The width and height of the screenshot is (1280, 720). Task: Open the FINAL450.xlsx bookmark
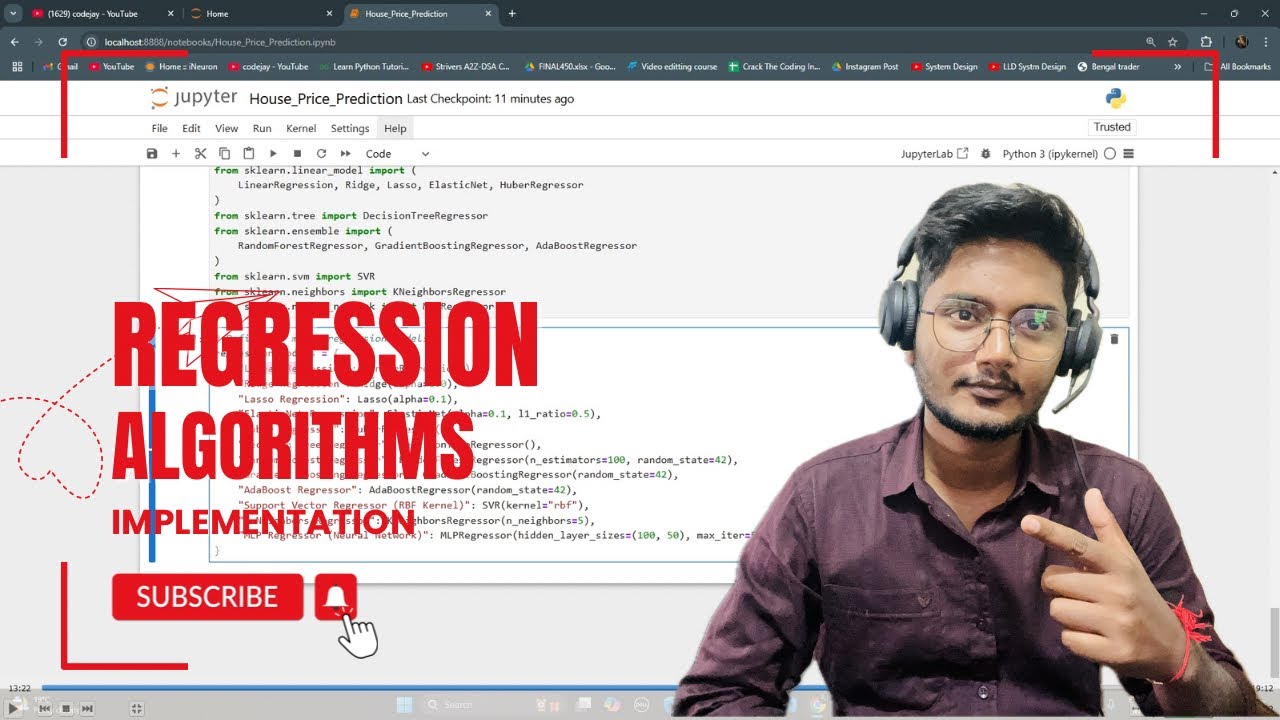570,67
